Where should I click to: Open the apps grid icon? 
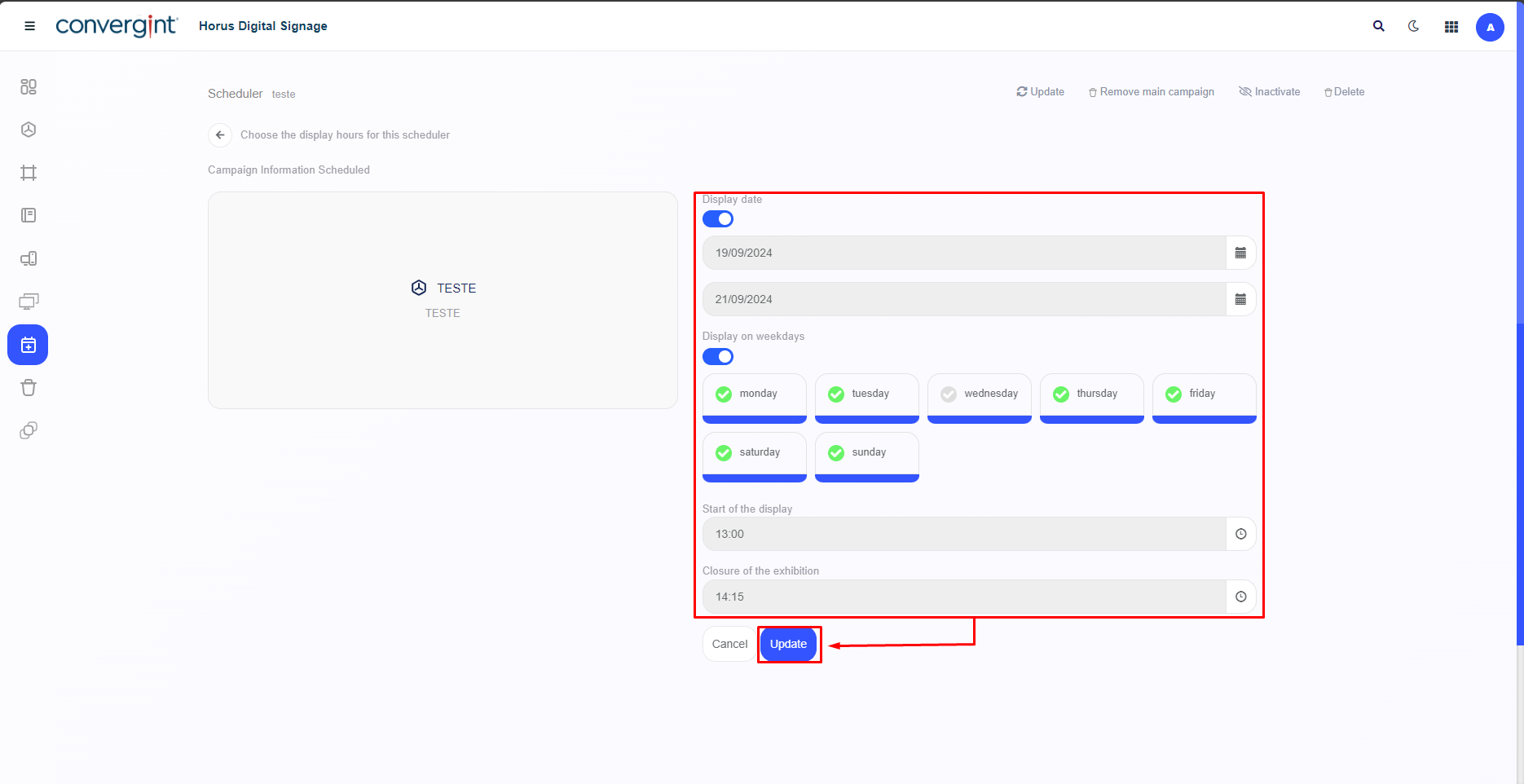click(x=1451, y=27)
